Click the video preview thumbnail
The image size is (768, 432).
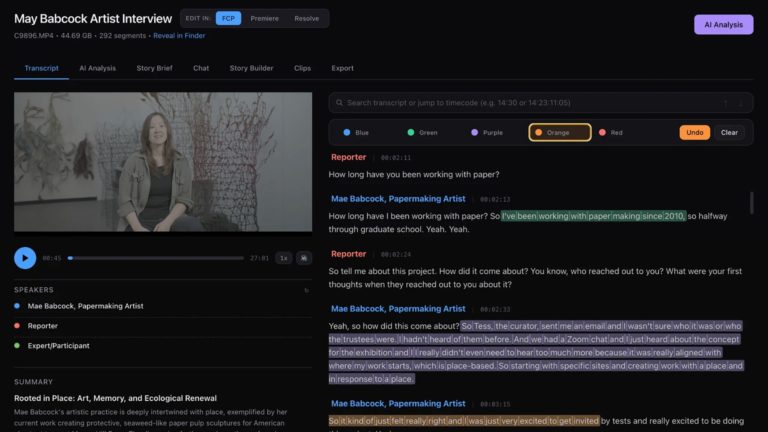[163, 162]
